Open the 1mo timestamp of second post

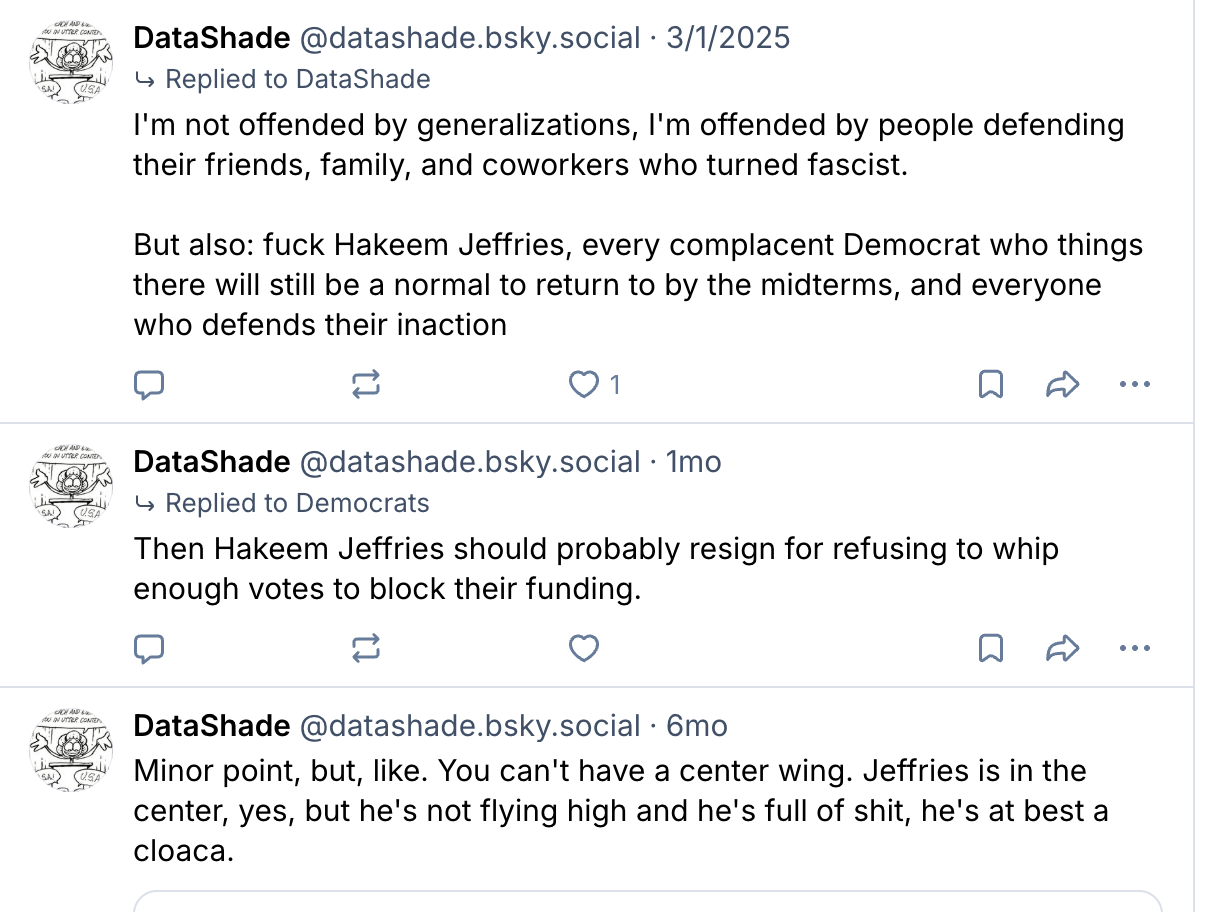tap(693, 462)
